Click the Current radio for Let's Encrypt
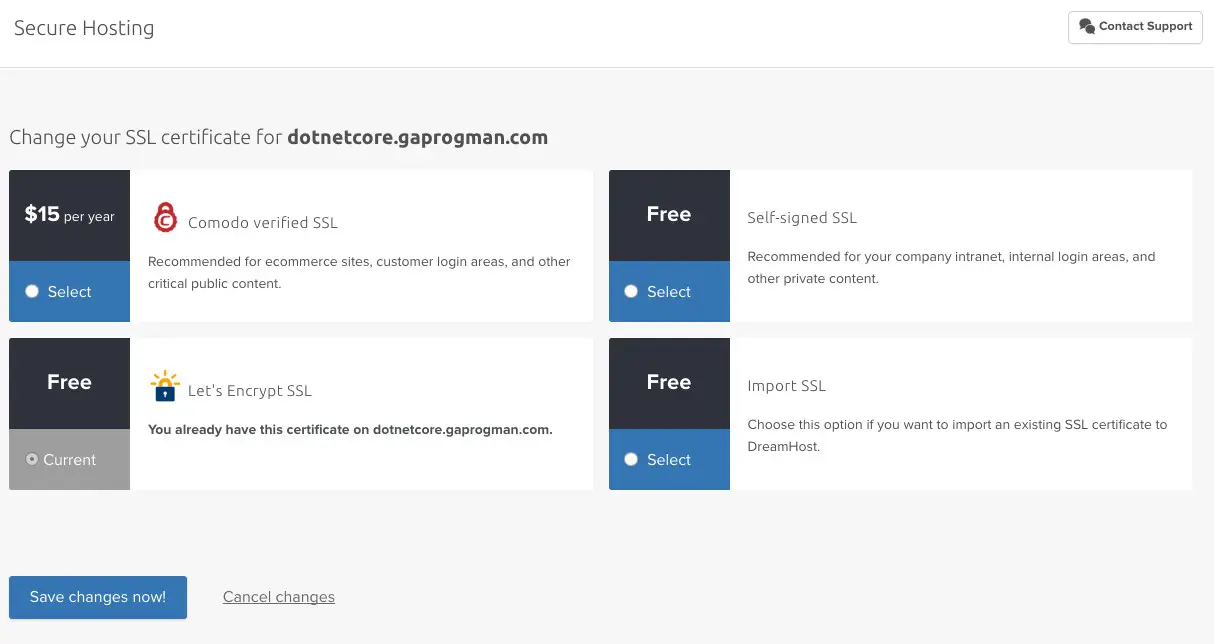1214x644 pixels. (32, 459)
